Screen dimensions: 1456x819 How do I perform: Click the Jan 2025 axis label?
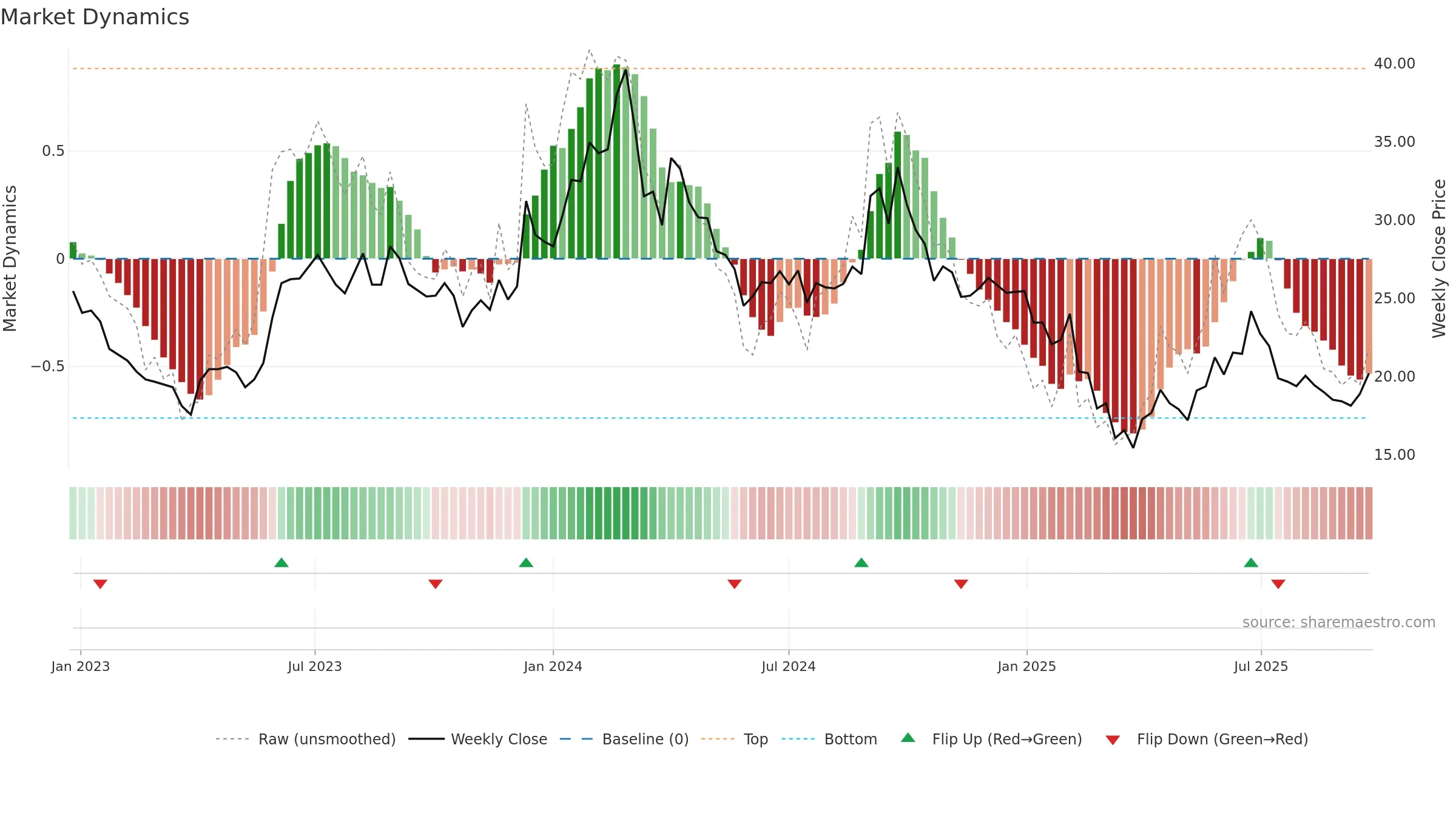pyautogui.click(x=1027, y=666)
